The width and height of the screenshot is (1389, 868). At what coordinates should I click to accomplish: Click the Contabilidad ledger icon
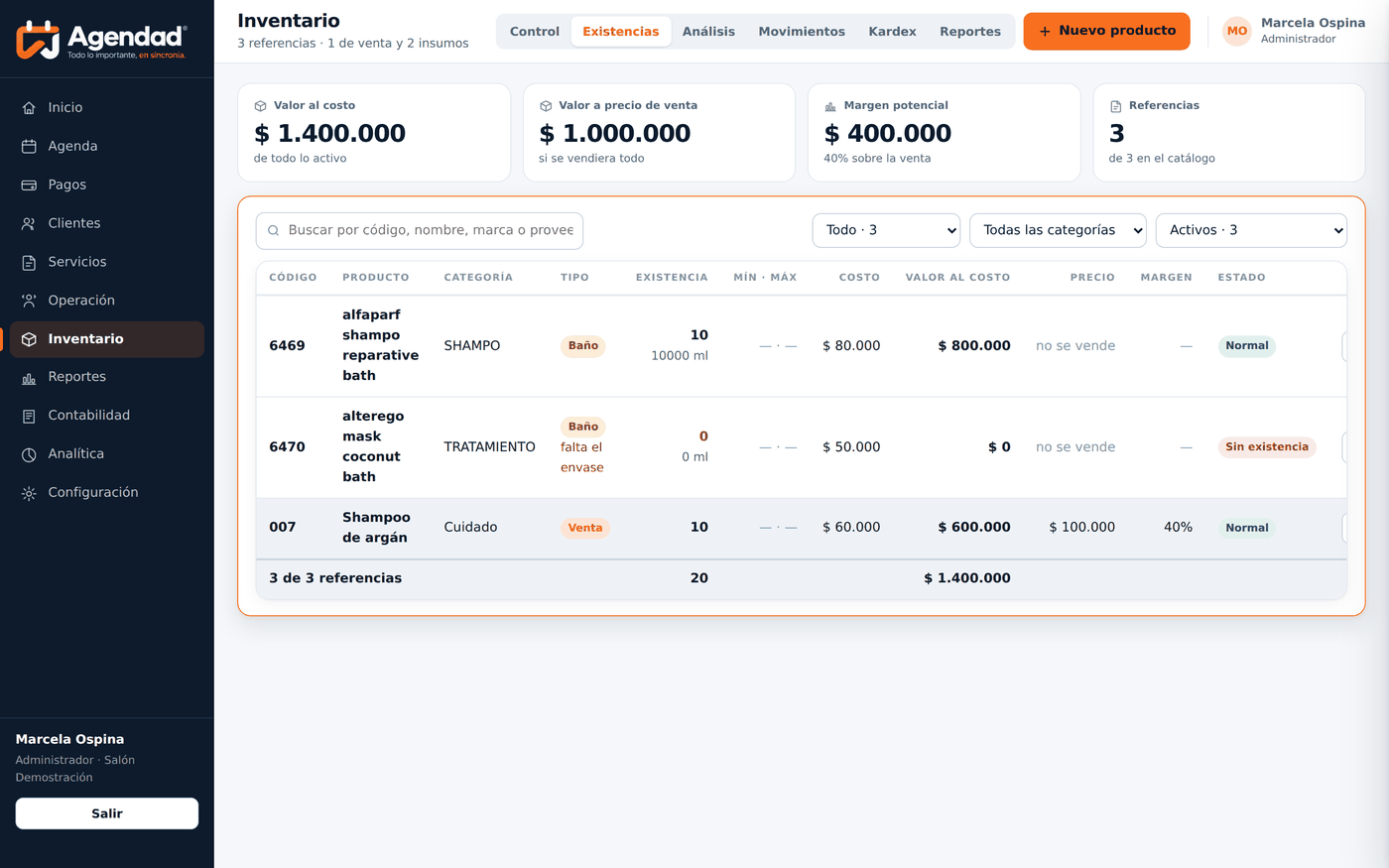pos(29,417)
